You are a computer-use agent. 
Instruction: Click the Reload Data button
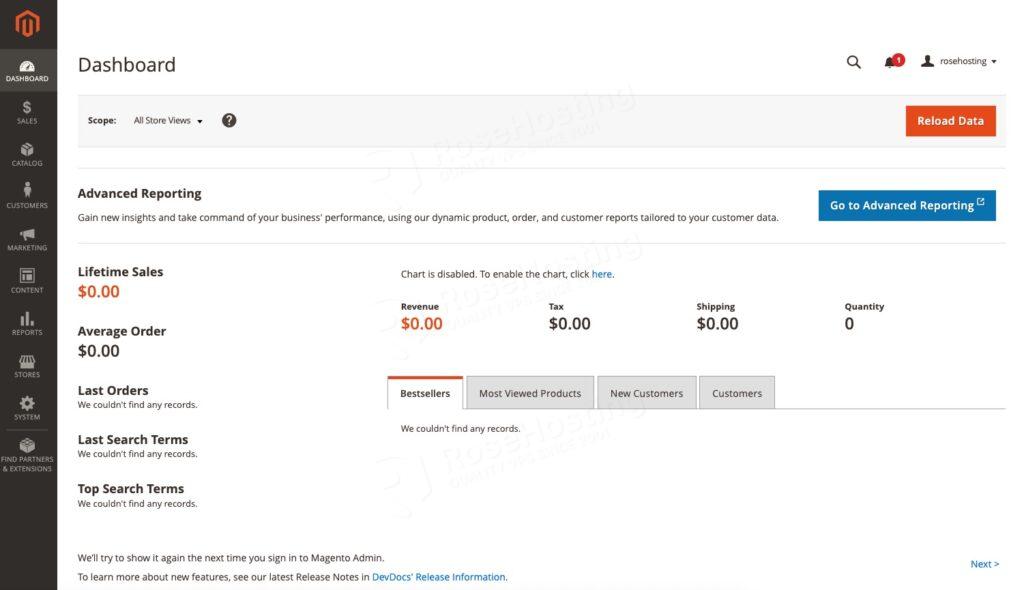click(x=950, y=120)
